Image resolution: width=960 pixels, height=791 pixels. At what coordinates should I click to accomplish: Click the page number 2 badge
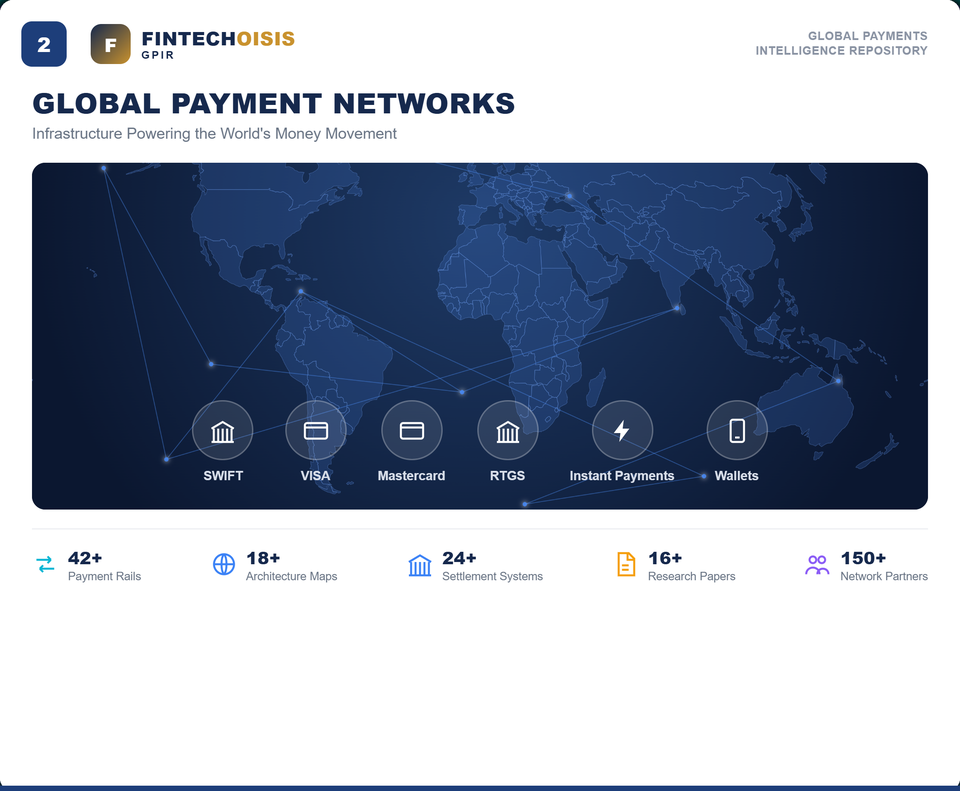point(43,44)
